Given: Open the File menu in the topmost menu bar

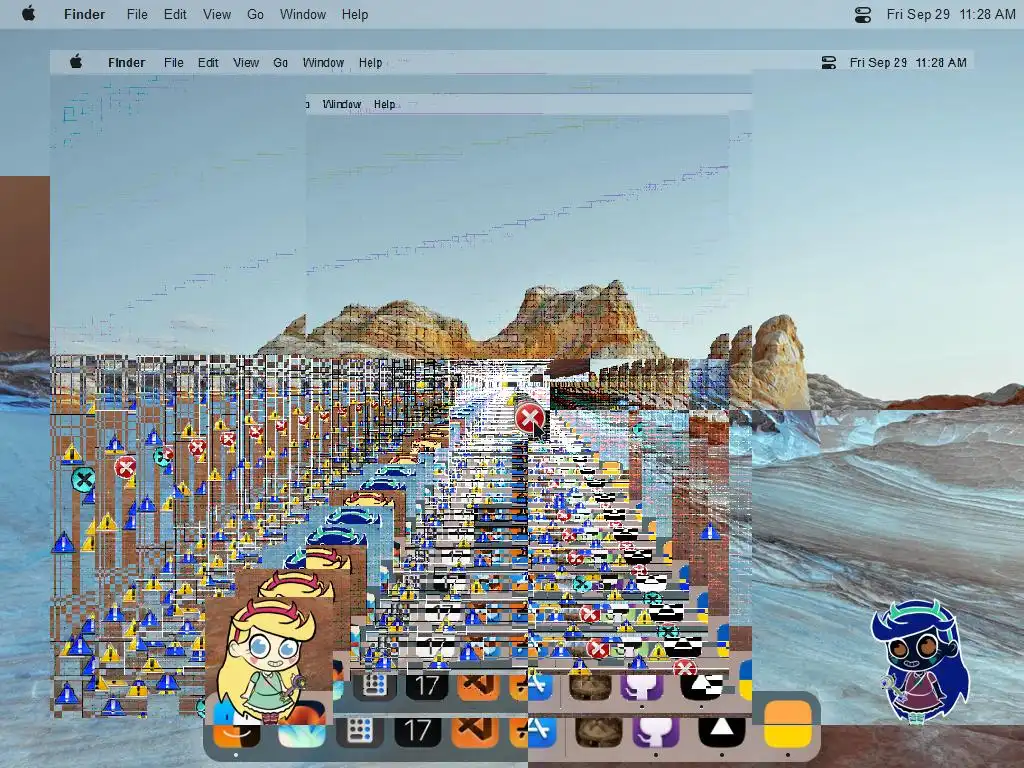Looking at the screenshot, I should pyautogui.click(x=137, y=14).
